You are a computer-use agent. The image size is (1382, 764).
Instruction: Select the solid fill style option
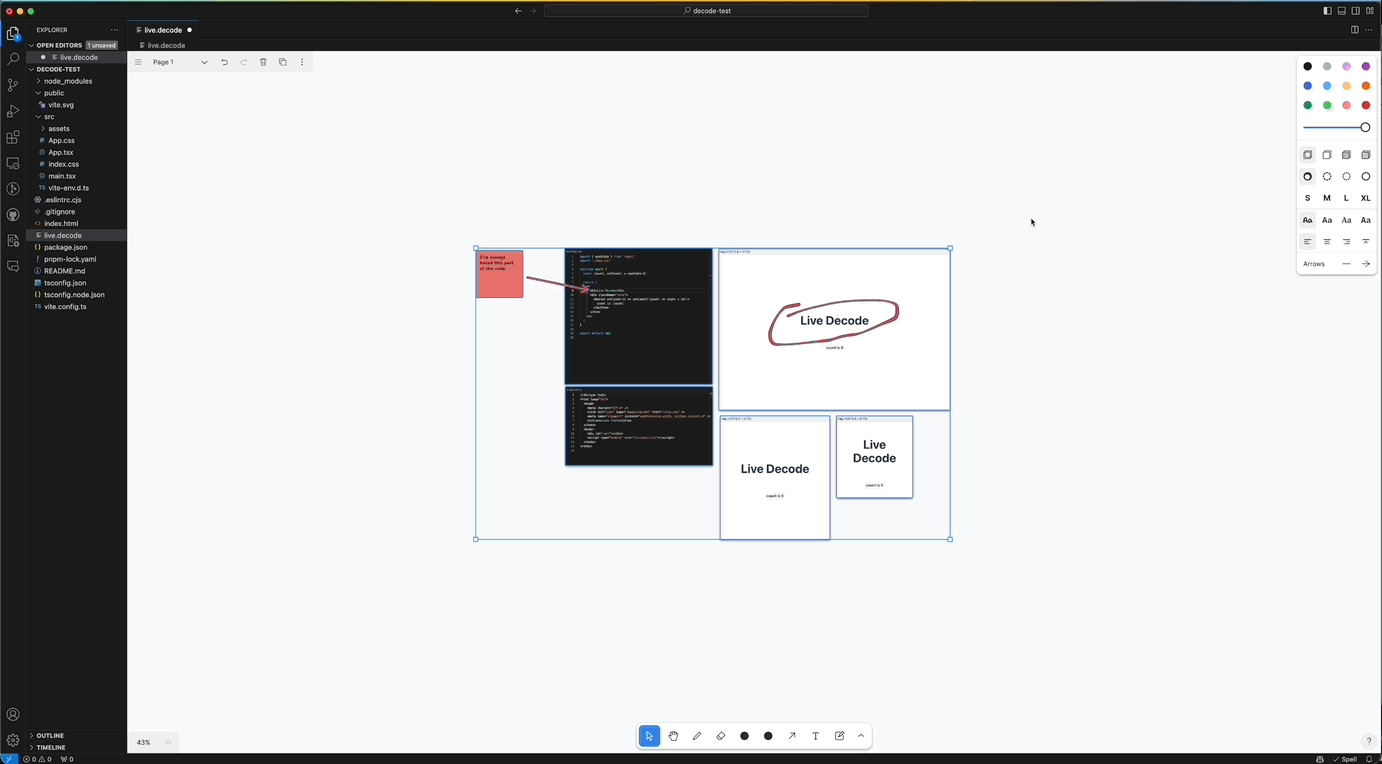point(1346,155)
